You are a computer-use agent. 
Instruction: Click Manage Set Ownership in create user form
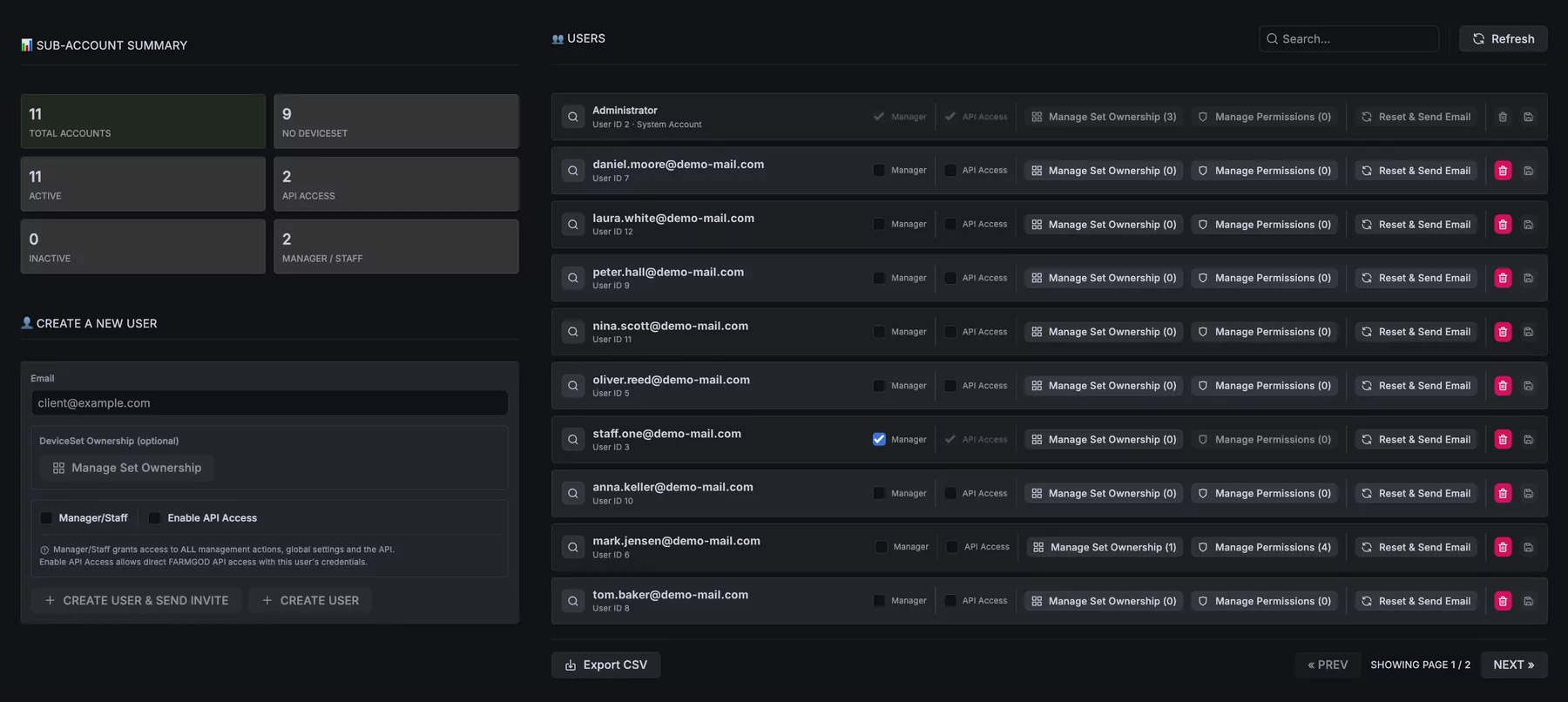[127, 468]
